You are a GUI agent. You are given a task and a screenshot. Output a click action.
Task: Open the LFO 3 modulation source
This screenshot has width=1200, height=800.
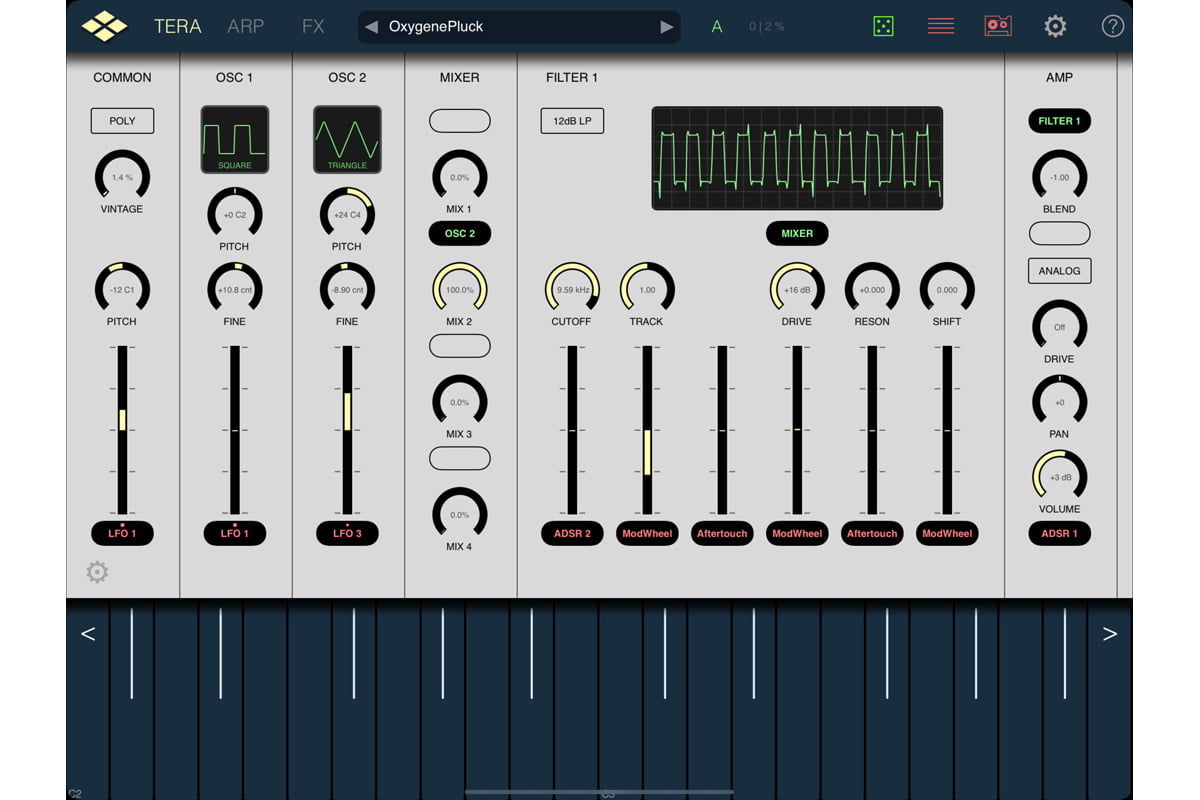[347, 533]
